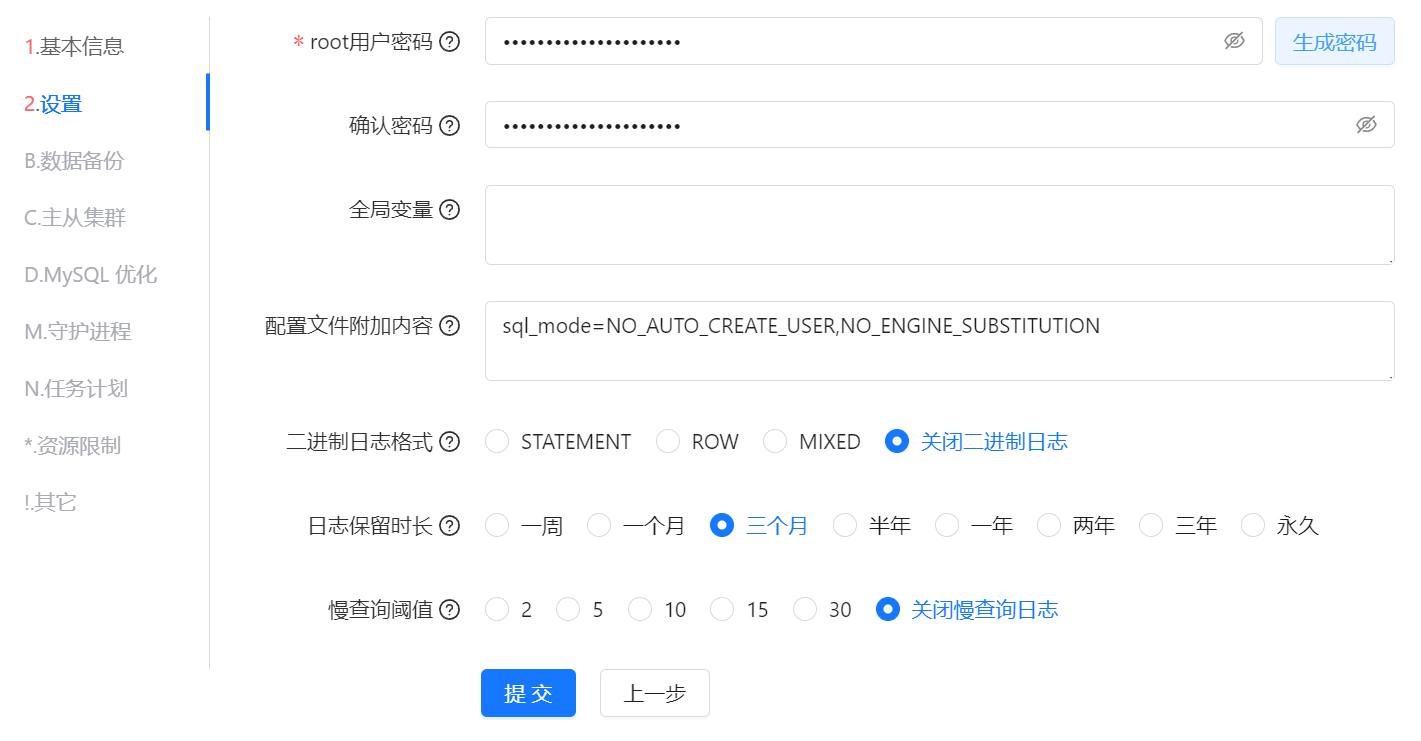Set slow query threshold to 2
The height and width of the screenshot is (741, 1421).
coord(497,609)
